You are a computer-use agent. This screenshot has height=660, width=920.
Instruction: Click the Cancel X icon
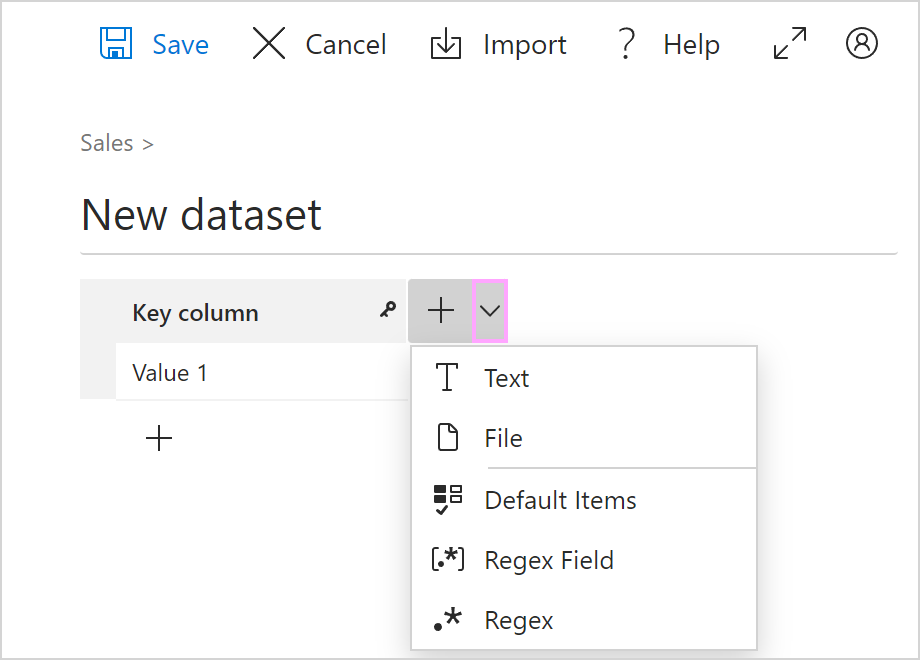coord(269,43)
